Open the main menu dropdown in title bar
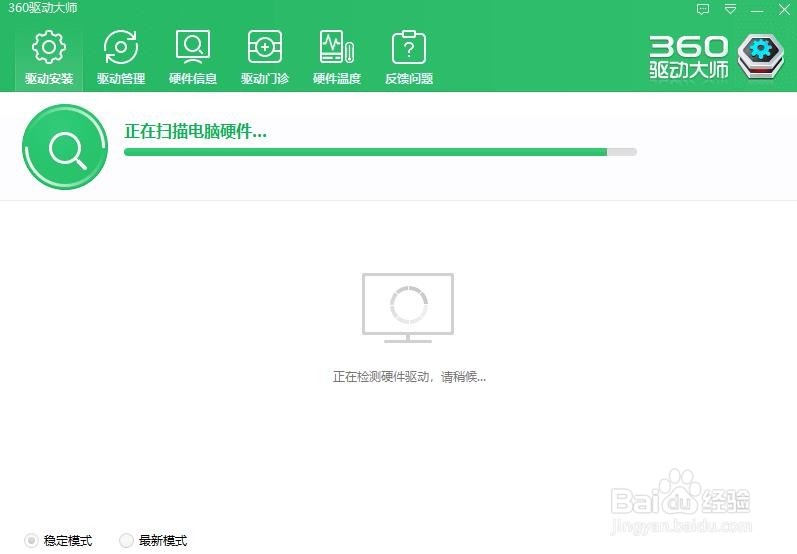The height and width of the screenshot is (554, 797). (730, 9)
